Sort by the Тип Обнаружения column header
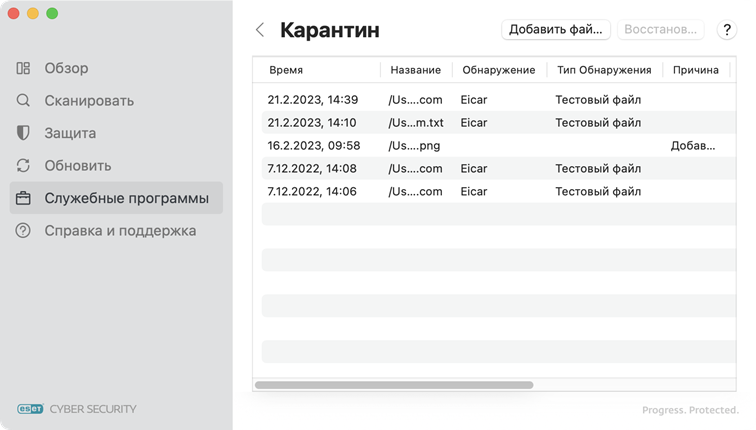756x430 pixels. [603, 70]
